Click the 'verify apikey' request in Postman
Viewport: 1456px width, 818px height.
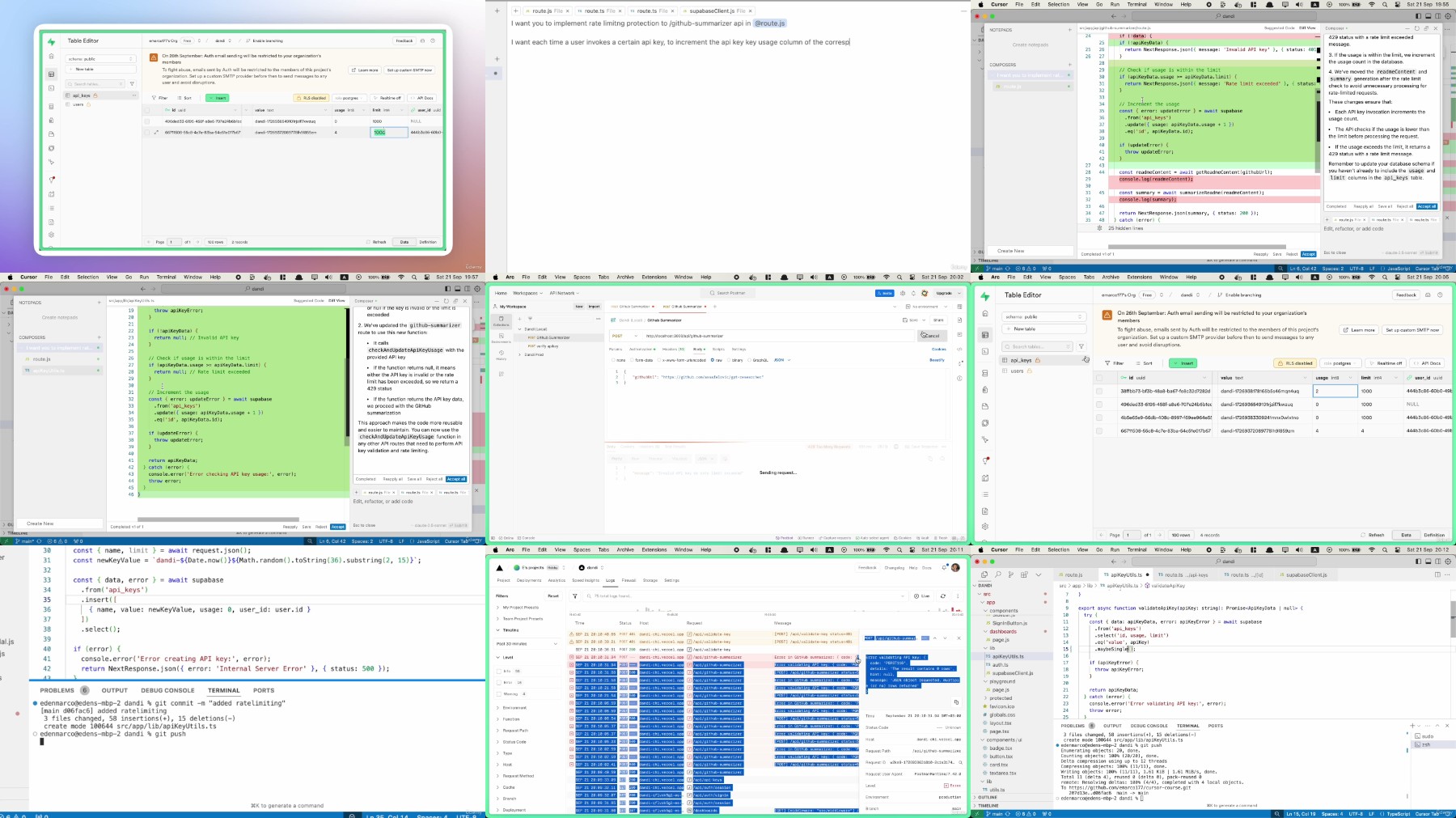pyautogui.click(x=544, y=346)
